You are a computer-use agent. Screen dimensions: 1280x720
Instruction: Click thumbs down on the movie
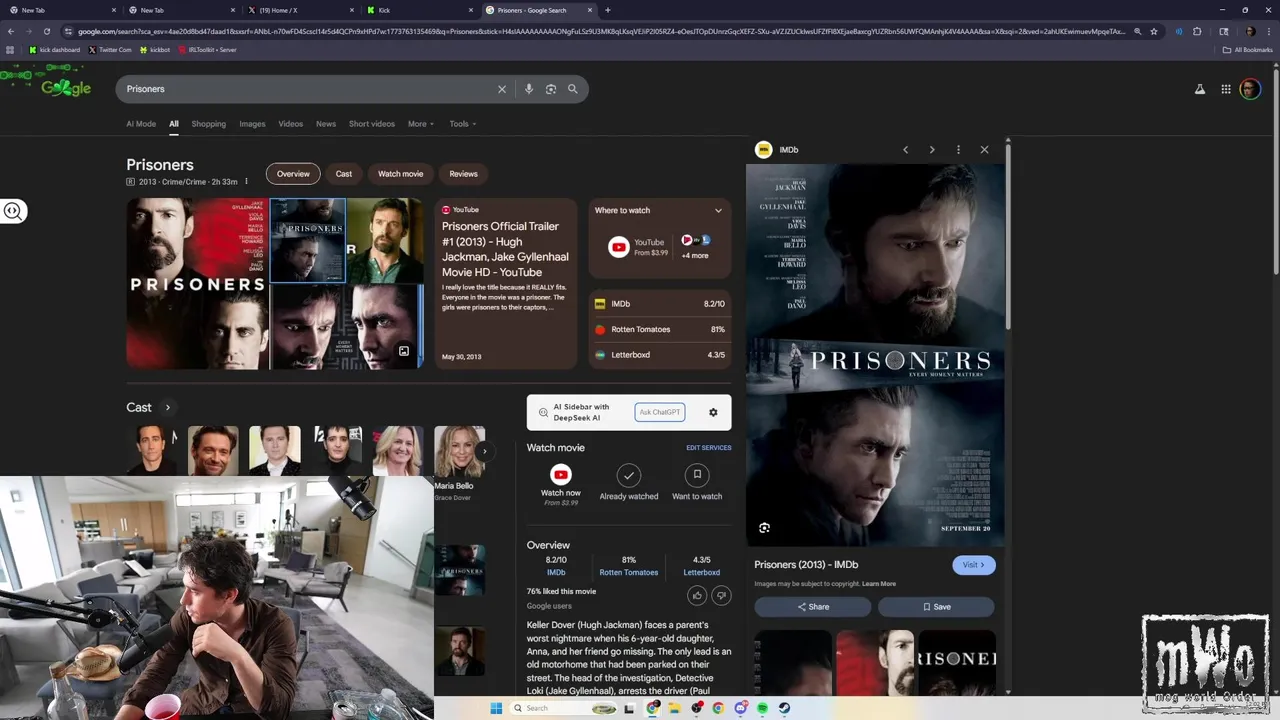pyautogui.click(x=721, y=595)
